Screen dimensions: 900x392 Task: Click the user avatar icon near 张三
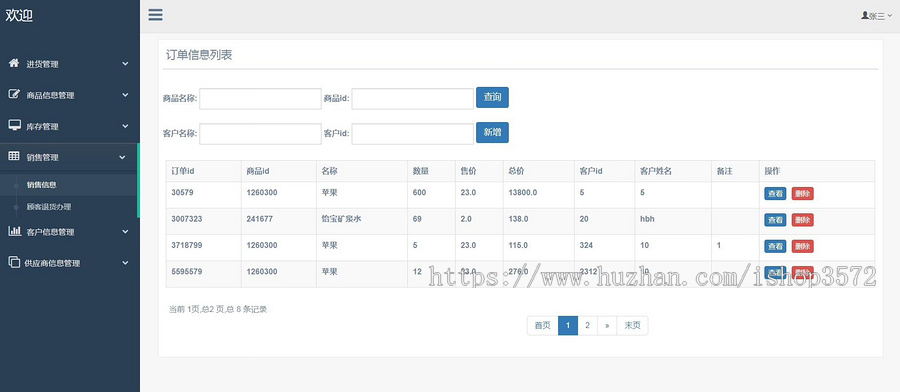click(865, 15)
